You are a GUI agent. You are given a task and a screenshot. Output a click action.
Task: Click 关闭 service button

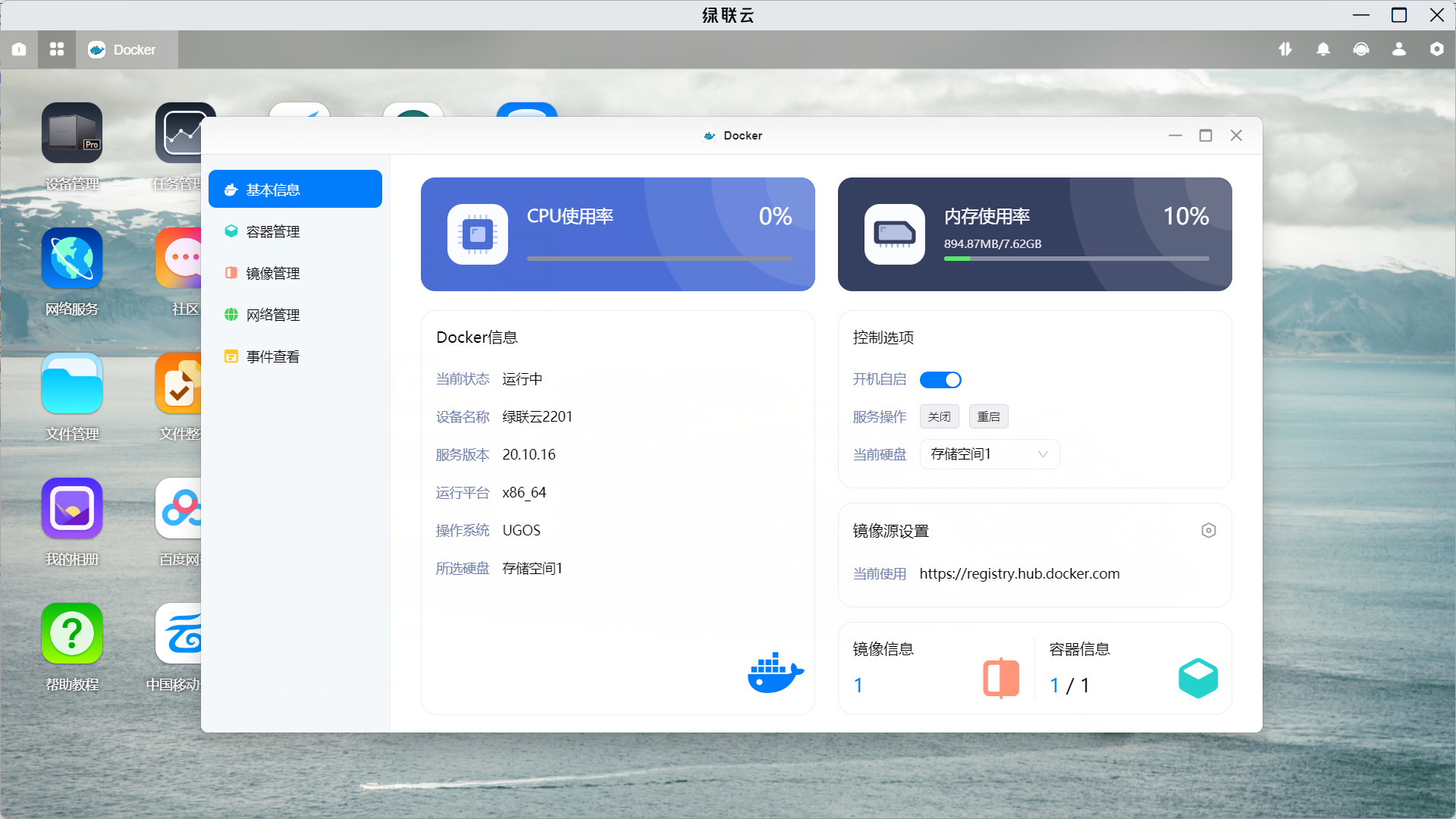pyautogui.click(x=939, y=416)
